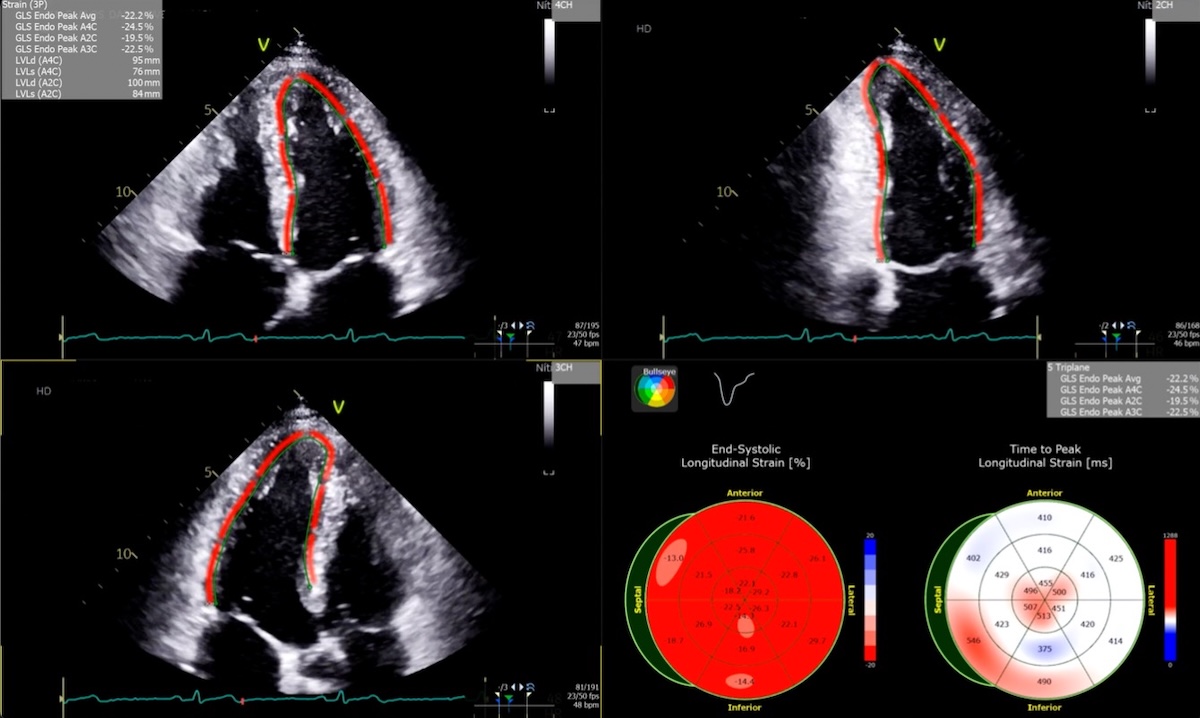Click the -14.4 inferior strain segment

point(746,681)
